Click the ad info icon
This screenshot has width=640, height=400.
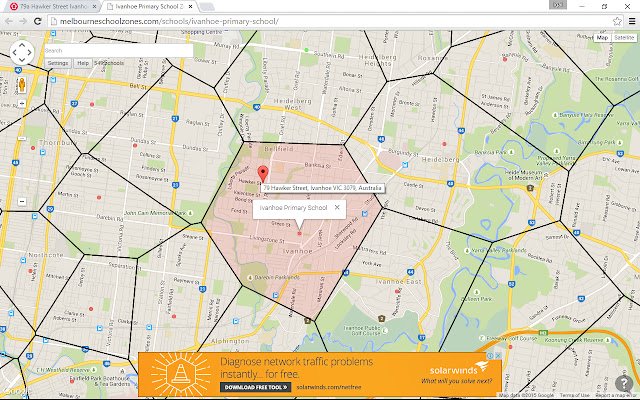tap(489, 356)
